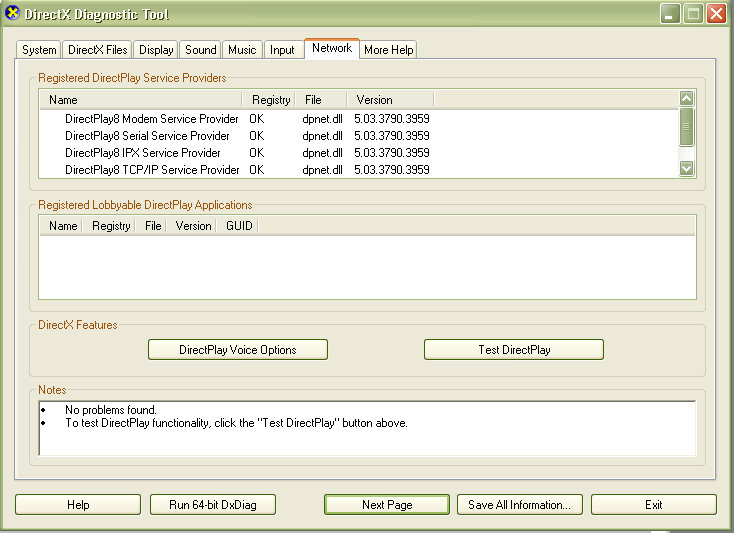Screen dimensions: 734x533
Task: Open the Input tab
Action: [x=282, y=50]
